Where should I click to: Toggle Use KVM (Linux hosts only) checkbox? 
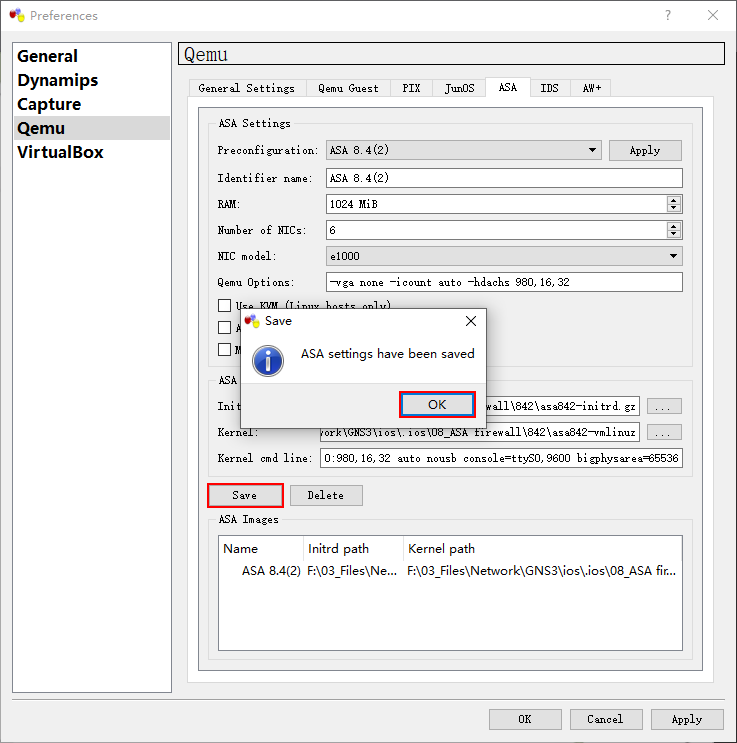(x=225, y=305)
